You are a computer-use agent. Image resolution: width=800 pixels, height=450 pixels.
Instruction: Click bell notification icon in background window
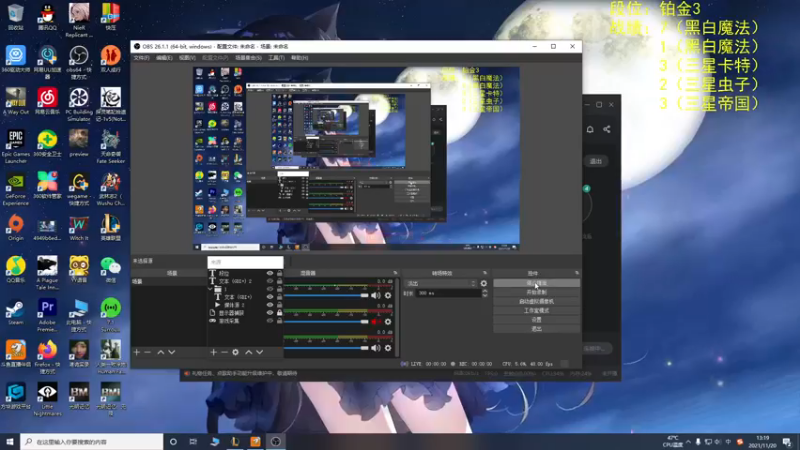pos(590,130)
